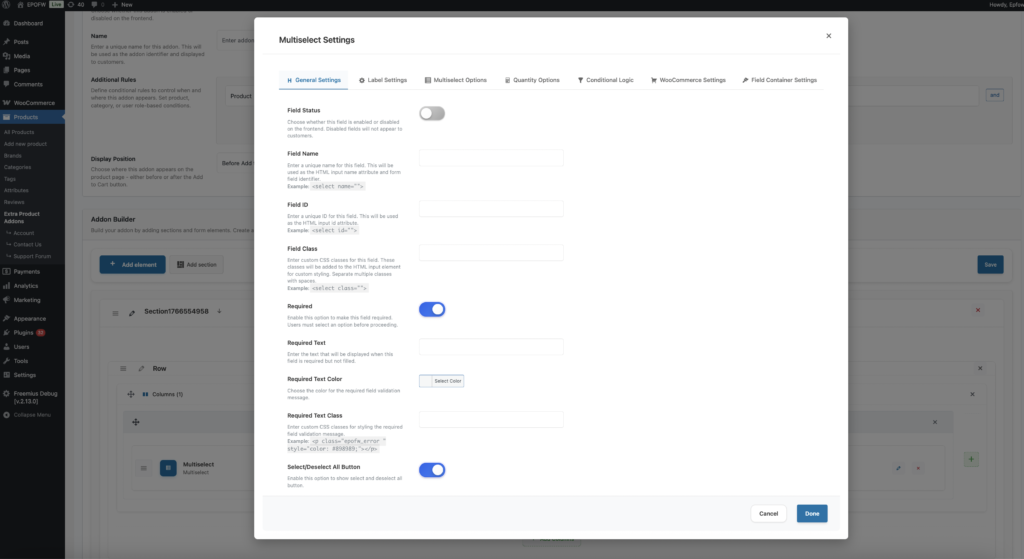Open the Analytics sidebar menu
The width and height of the screenshot is (1024, 559).
26,286
